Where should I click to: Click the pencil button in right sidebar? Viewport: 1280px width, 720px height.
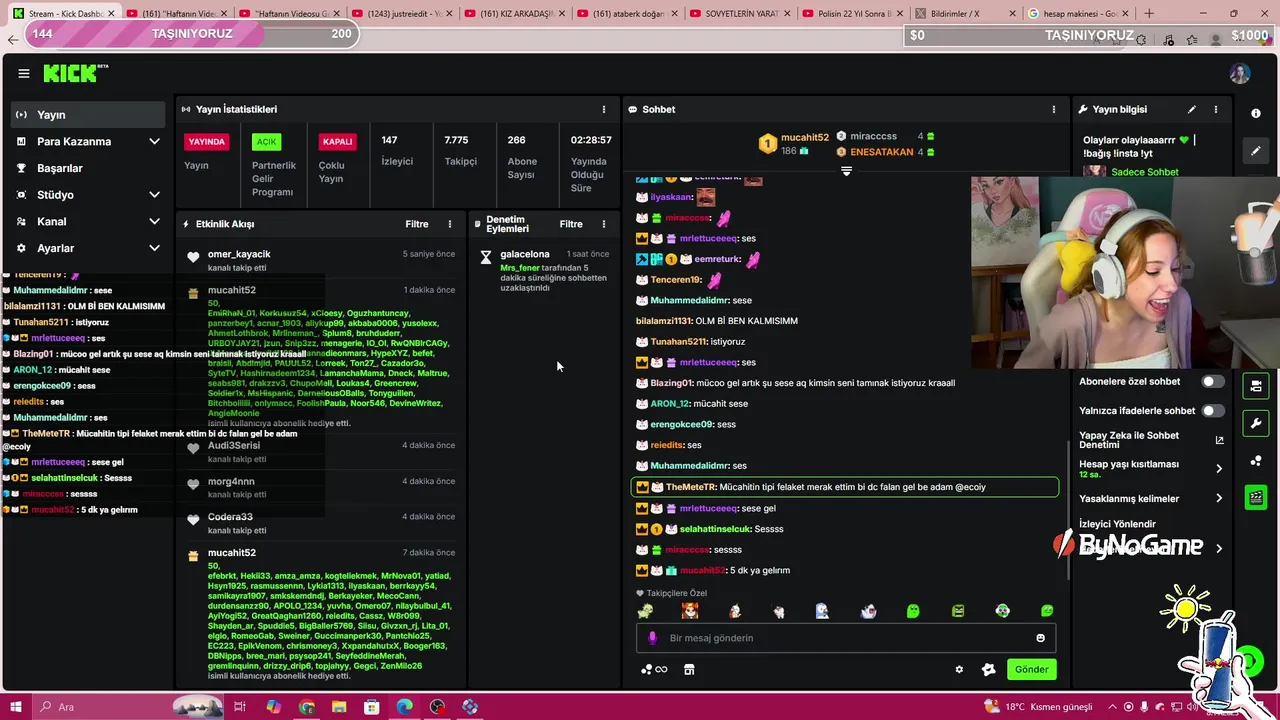[1256, 151]
